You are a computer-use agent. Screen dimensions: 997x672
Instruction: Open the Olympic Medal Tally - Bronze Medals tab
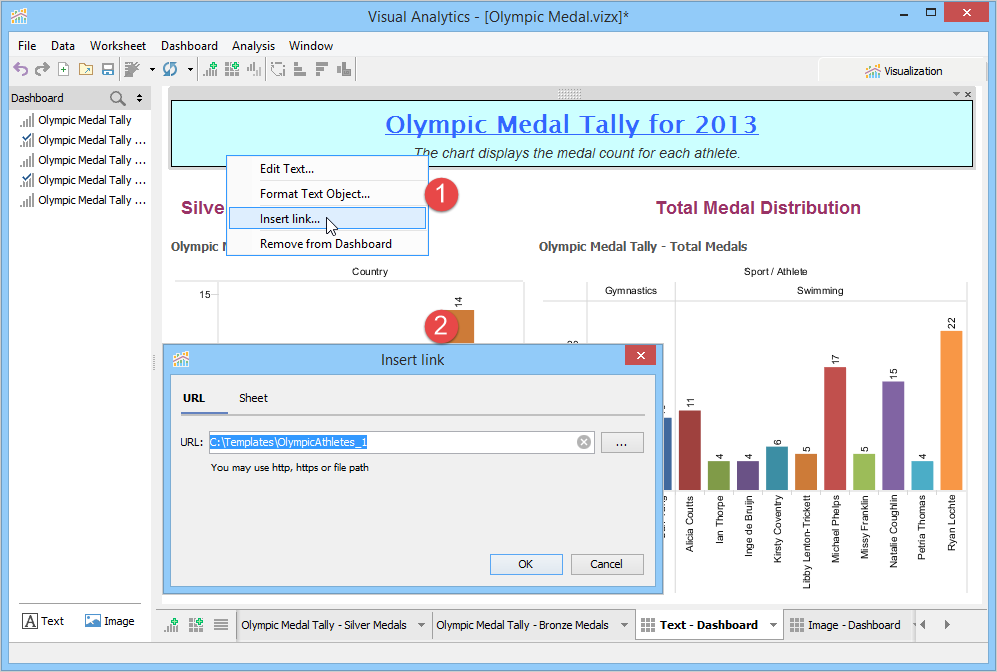coord(522,625)
